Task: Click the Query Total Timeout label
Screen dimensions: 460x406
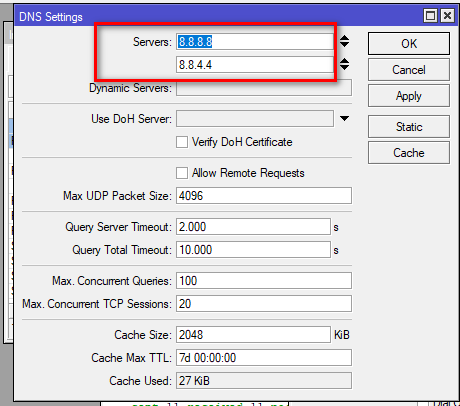Action: point(122,250)
